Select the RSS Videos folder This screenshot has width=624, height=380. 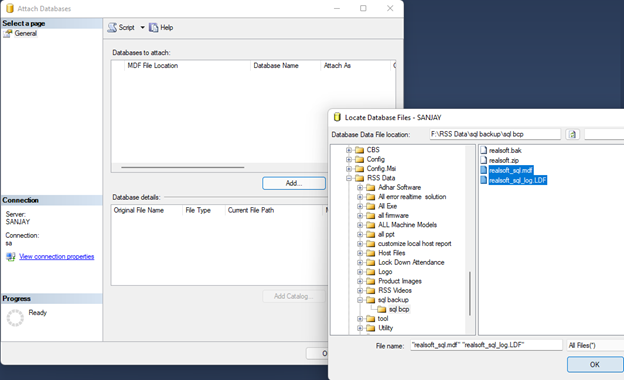[395, 290]
